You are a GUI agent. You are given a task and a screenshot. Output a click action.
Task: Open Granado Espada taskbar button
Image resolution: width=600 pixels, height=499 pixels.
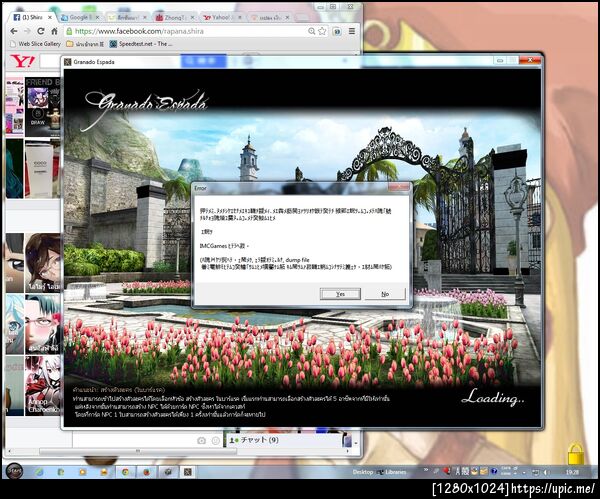pyautogui.click(x=188, y=472)
